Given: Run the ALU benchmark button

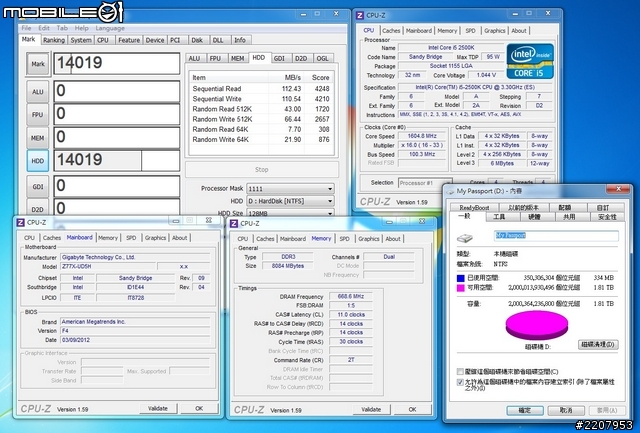Looking at the screenshot, I should click(38, 92).
